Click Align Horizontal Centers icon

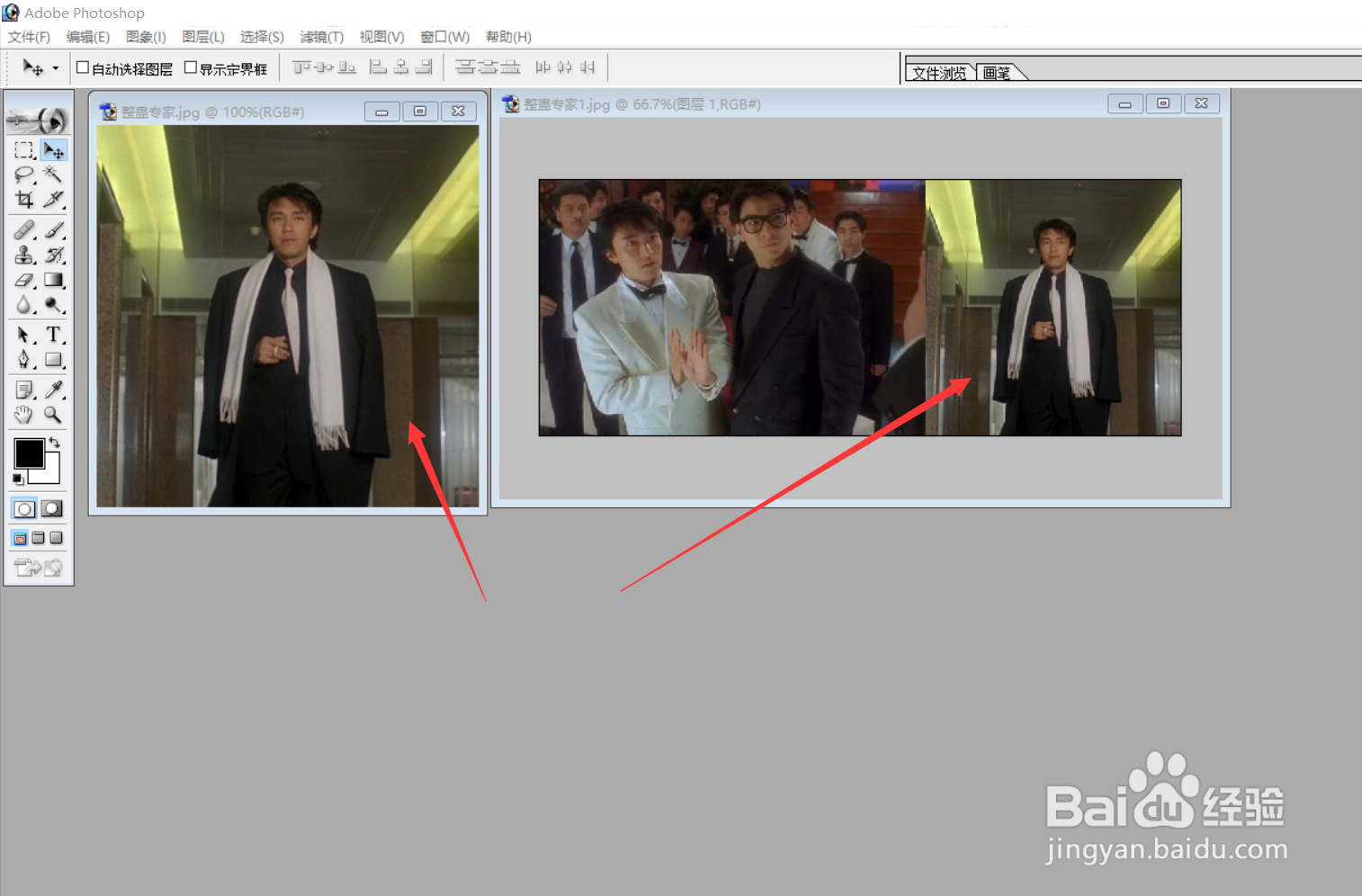coord(401,67)
